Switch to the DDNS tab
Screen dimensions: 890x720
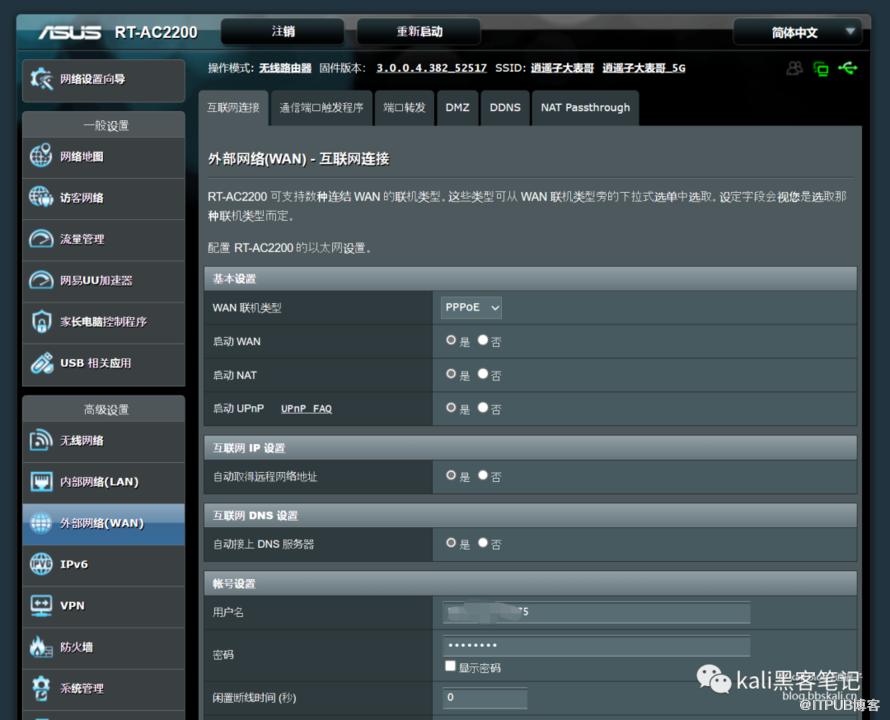click(x=505, y=107)
